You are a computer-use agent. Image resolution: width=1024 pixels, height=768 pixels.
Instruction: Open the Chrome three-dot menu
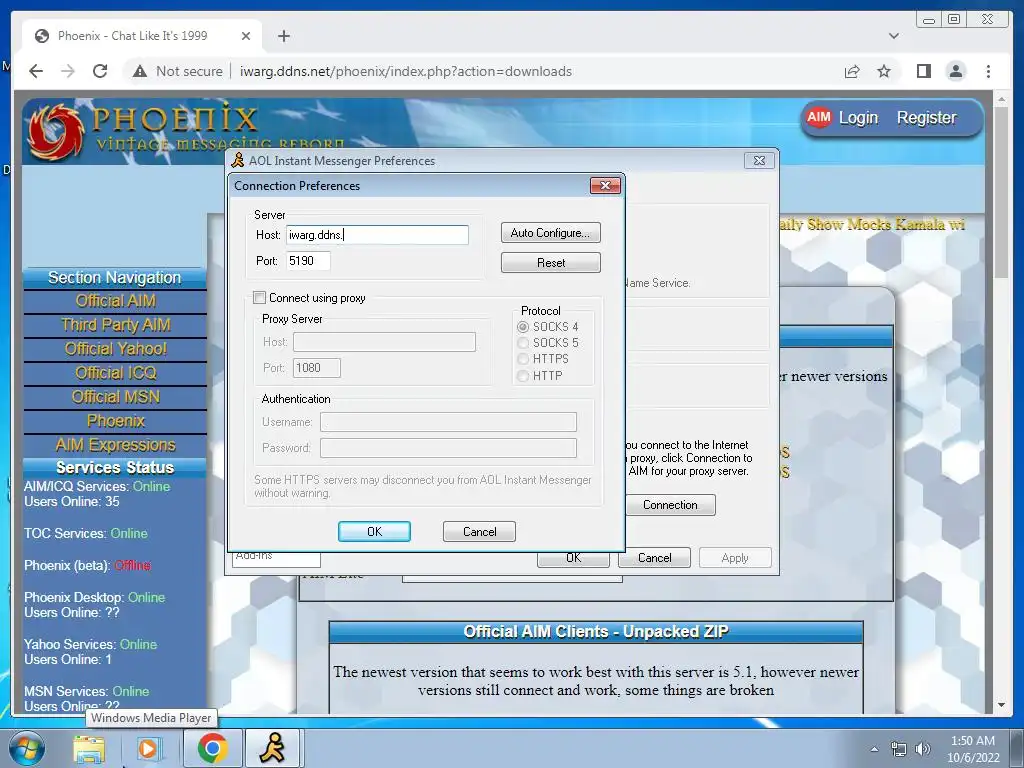pos(988,71)
